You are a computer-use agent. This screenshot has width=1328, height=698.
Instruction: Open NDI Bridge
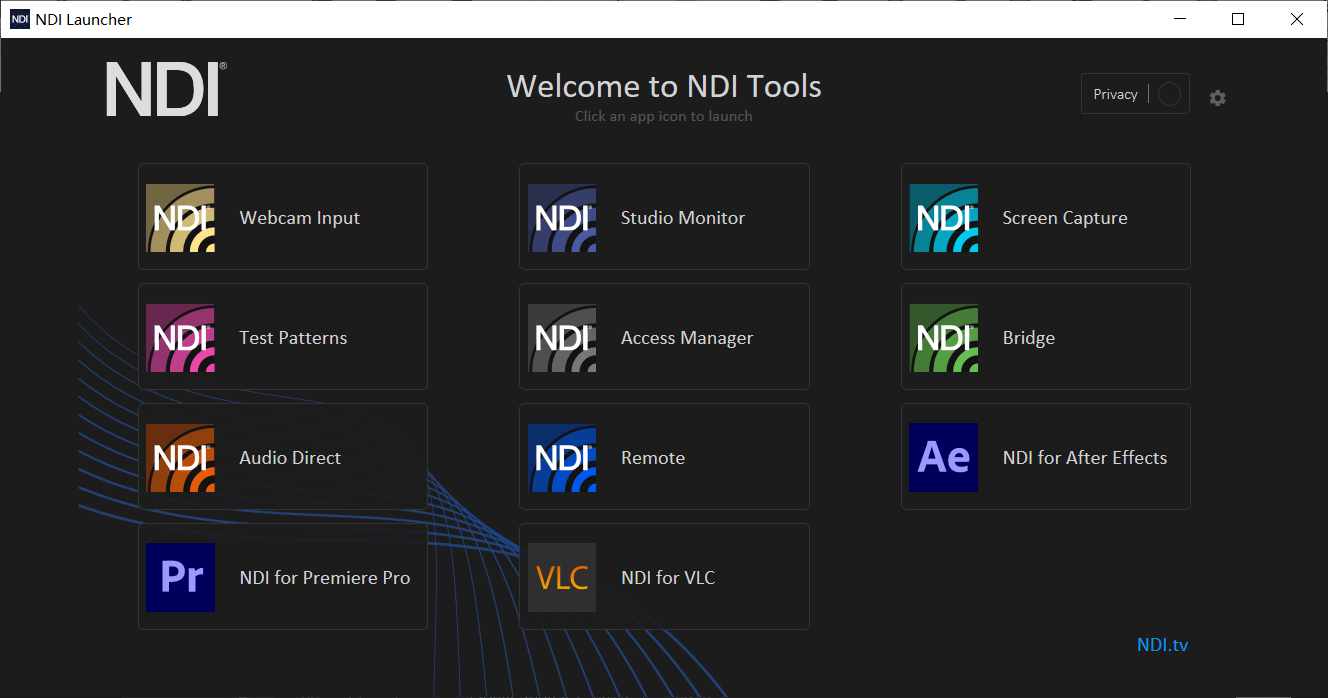pyautogui.click(x=1045, y=336)
